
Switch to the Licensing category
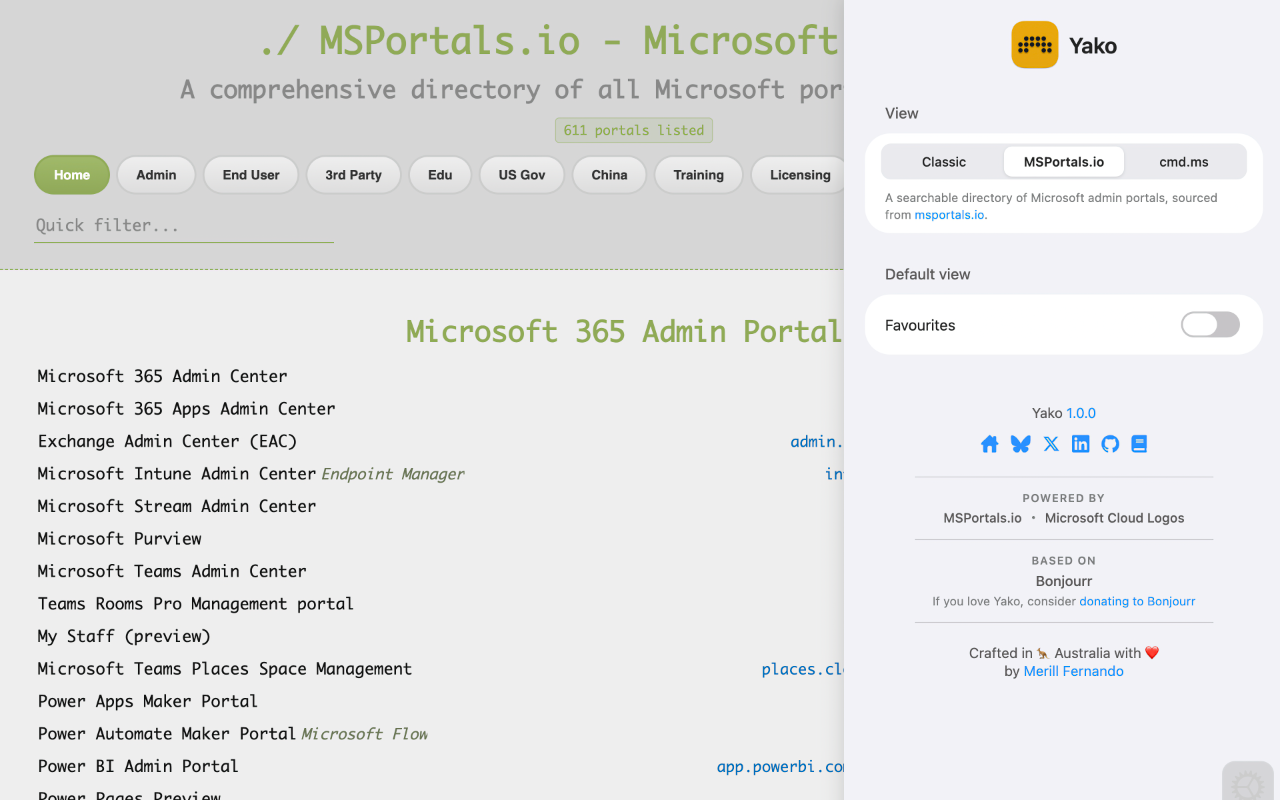[x=800, y=175]
